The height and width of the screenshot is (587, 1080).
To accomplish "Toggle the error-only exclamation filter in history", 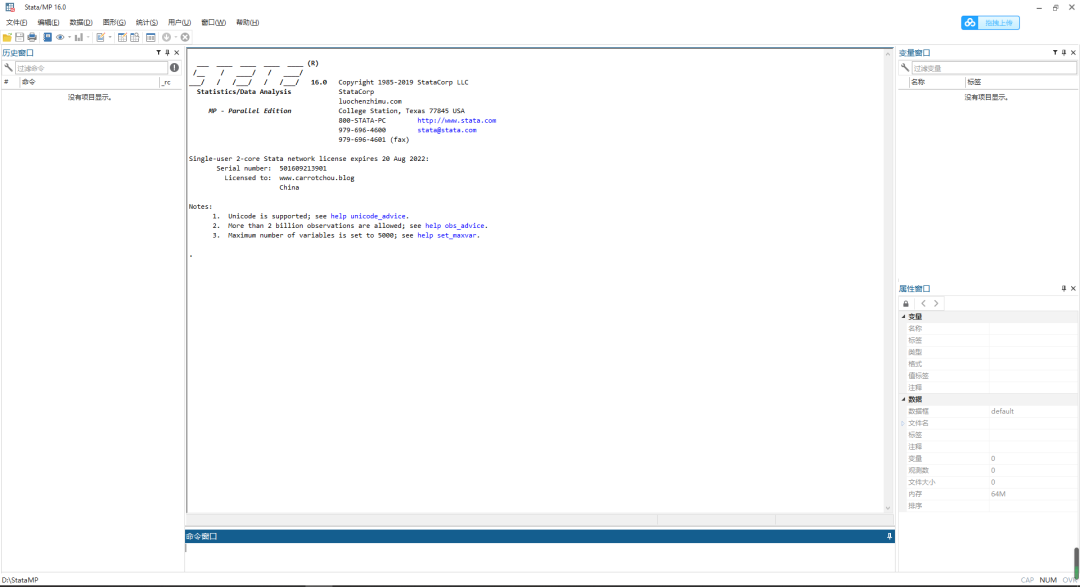I will click(x=174, y=68).
